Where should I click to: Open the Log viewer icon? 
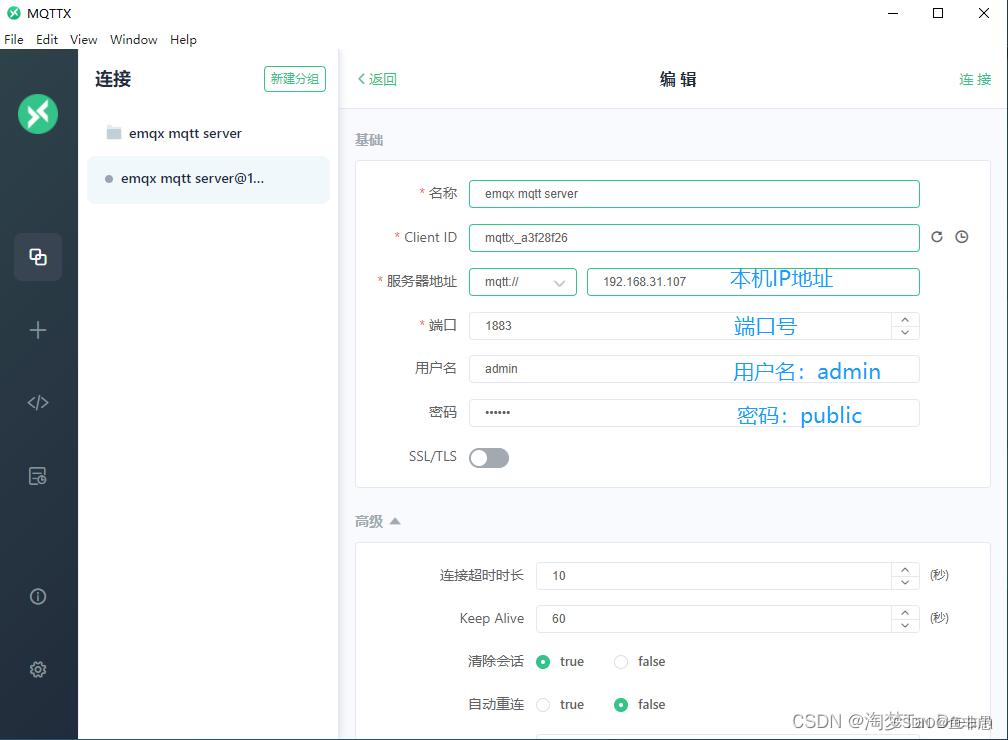[38, 476]
